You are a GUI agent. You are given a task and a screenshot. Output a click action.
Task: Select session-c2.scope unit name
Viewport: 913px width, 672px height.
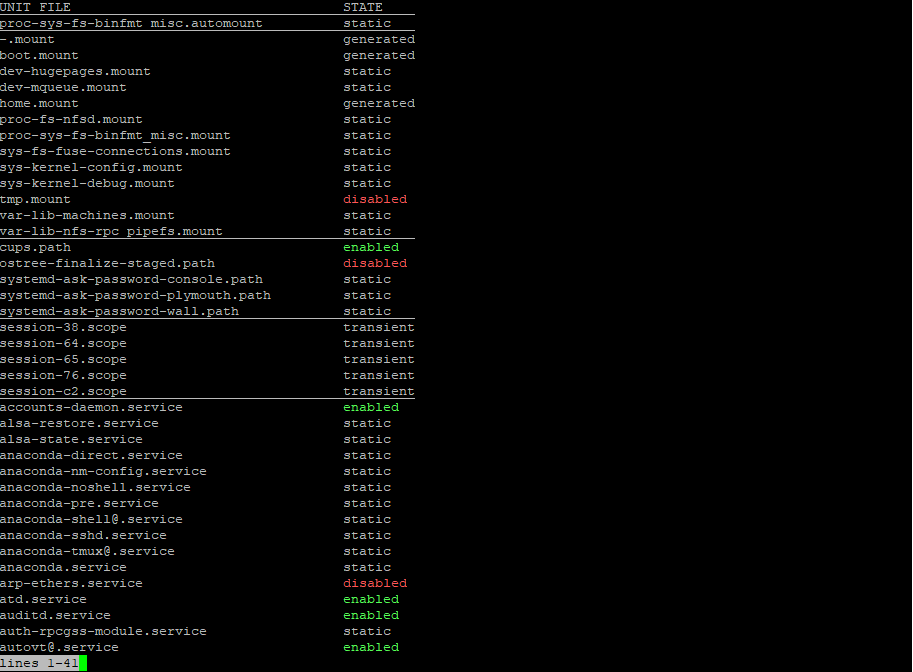click(63, 391)
